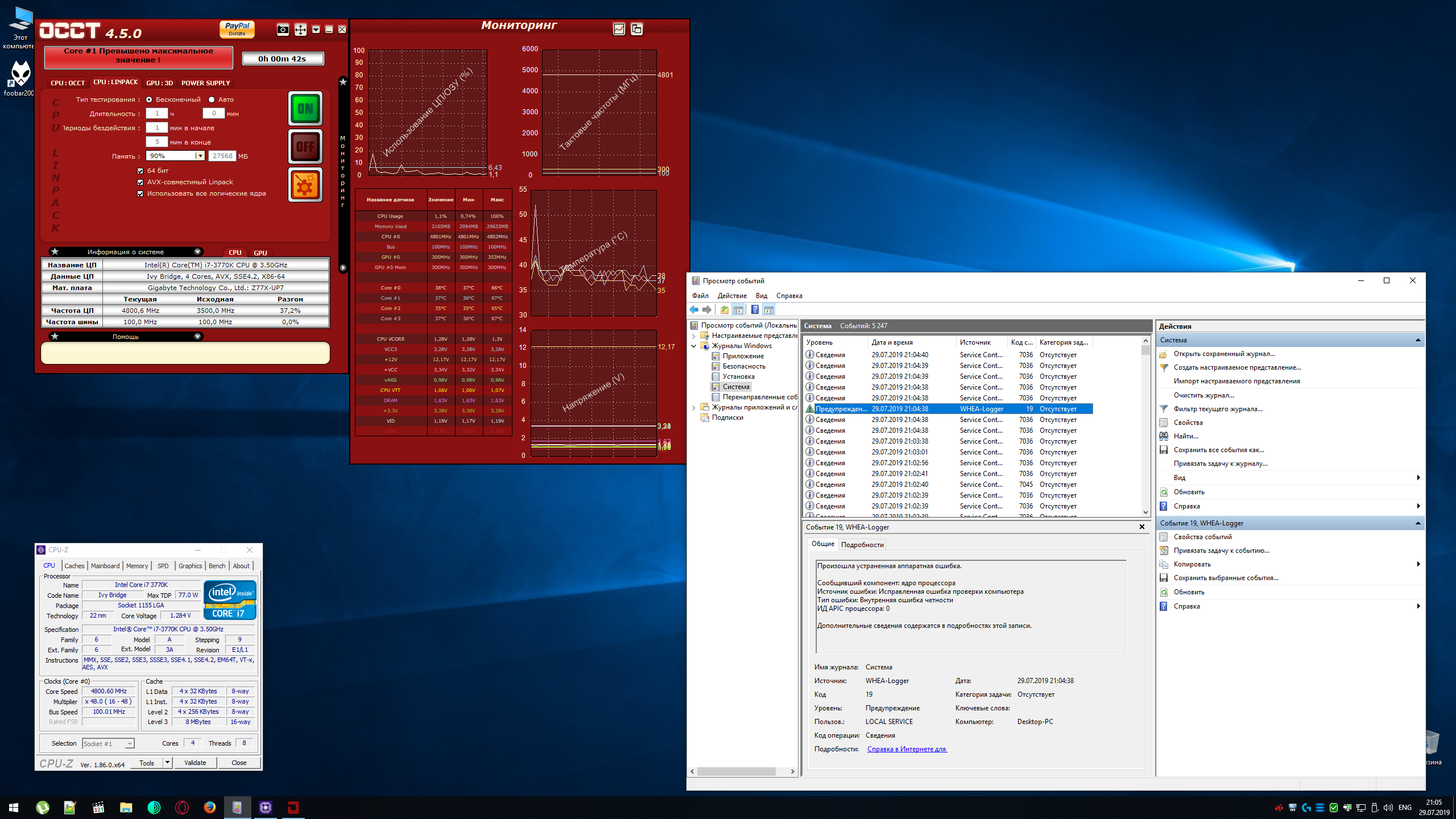Viewport: 1456px width, 819px height.
Task: Click CPU-Z Validate button
Action: (195, 763)
